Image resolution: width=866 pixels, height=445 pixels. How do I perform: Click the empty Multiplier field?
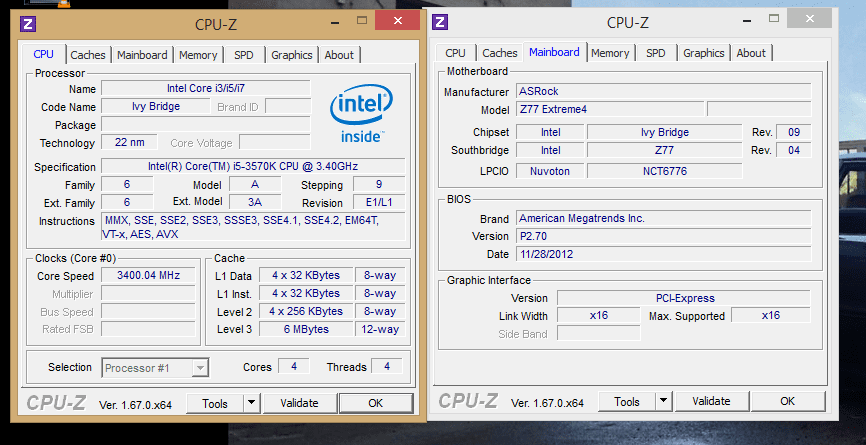[x=149, y=294]
